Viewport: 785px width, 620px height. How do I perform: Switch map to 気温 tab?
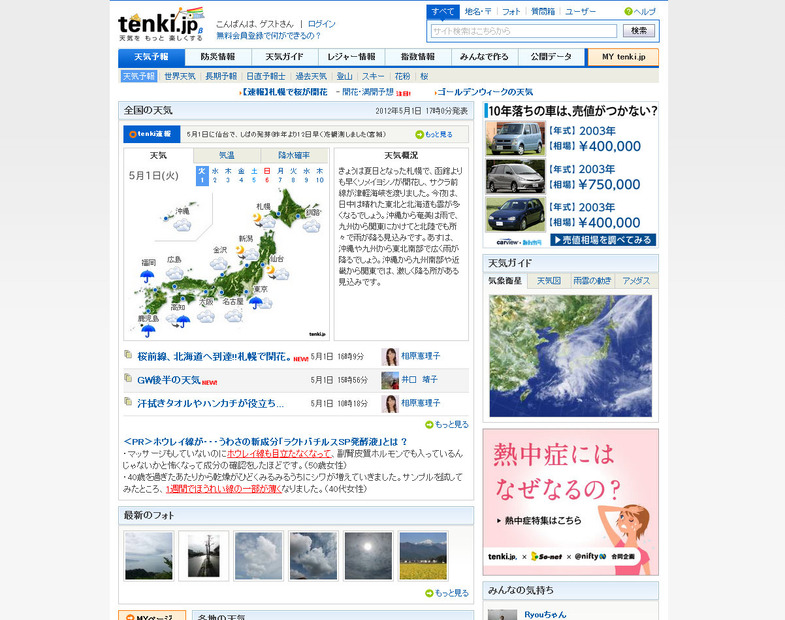click(x=227, y=155)
